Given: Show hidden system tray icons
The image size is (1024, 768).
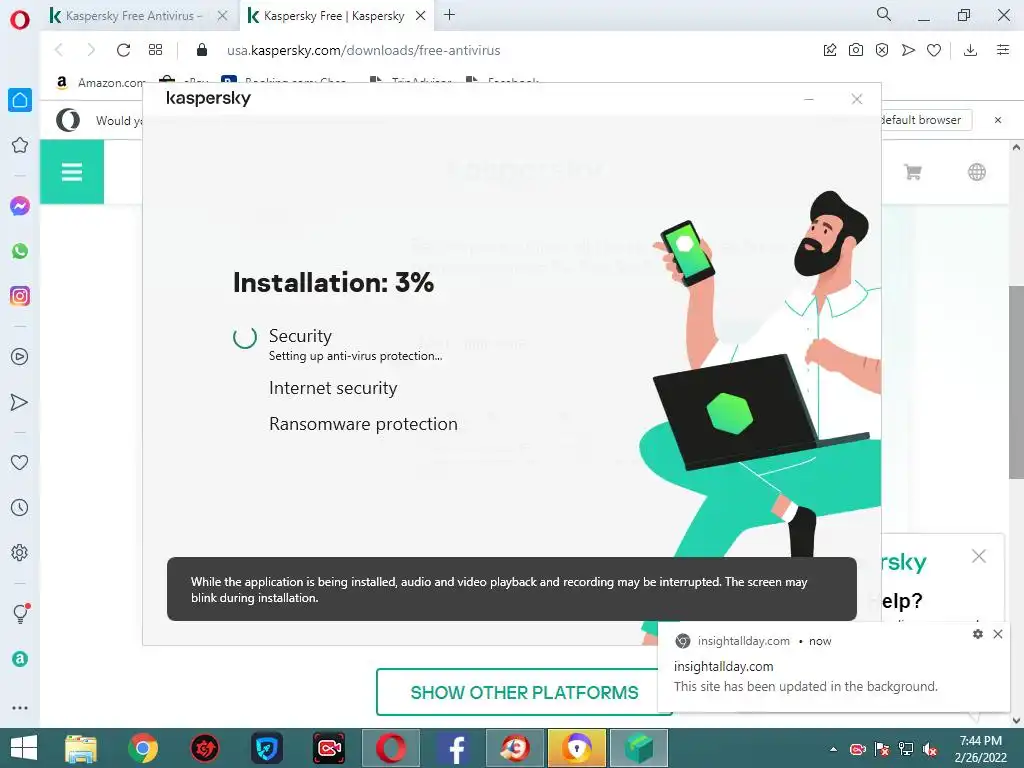Looking at the screenshot, I should pos(833,749).
